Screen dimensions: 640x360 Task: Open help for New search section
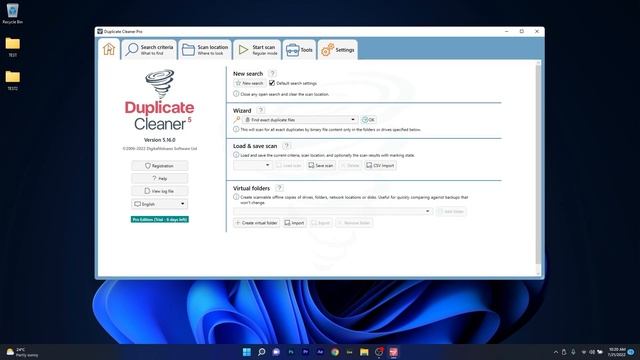point(272,73)
